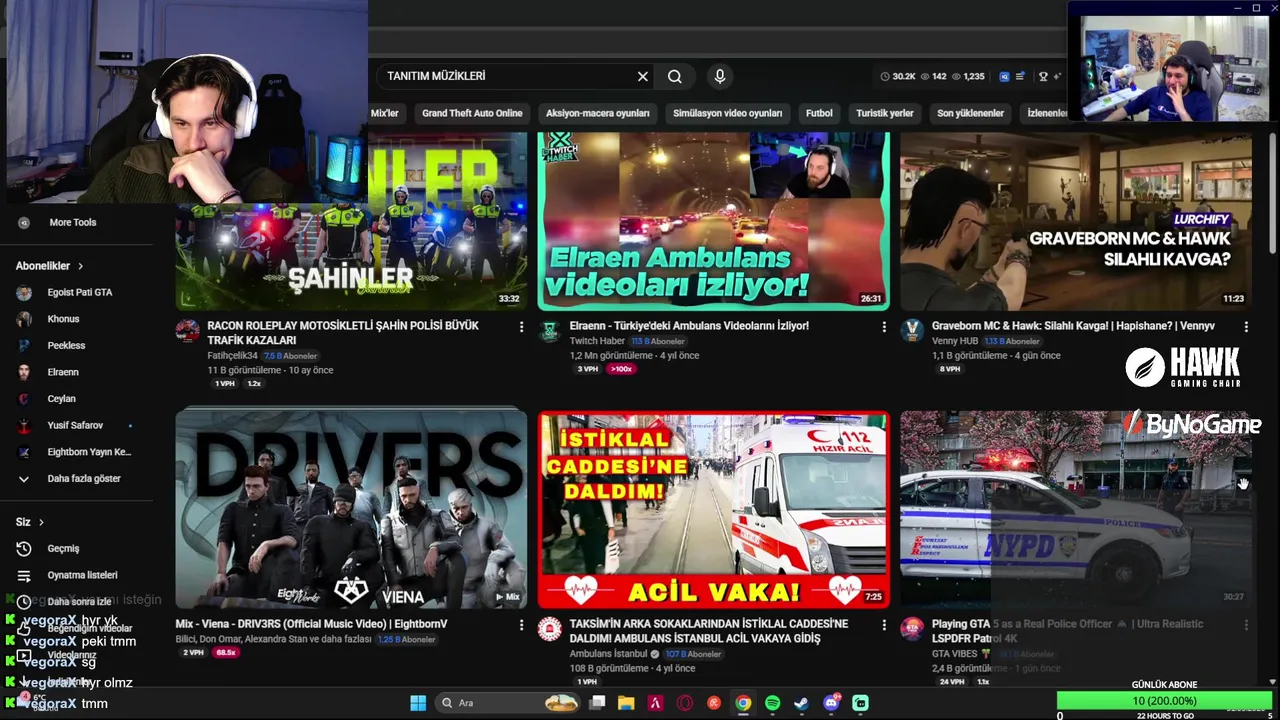Open Spotify from the taskbar
This screenshot has height=720, width=1280.
tap(772, 703)
